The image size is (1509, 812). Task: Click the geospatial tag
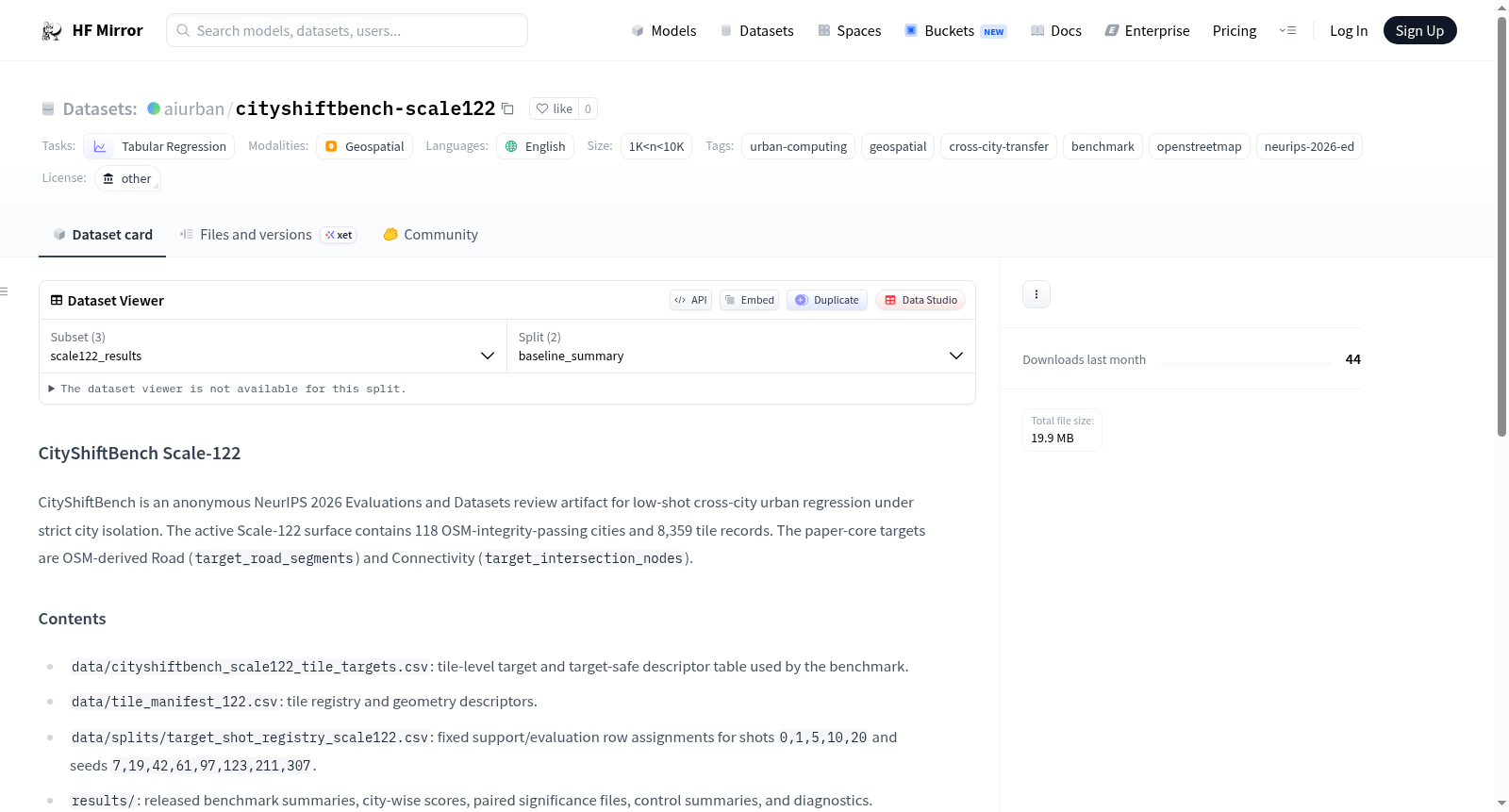coord(898,146)
